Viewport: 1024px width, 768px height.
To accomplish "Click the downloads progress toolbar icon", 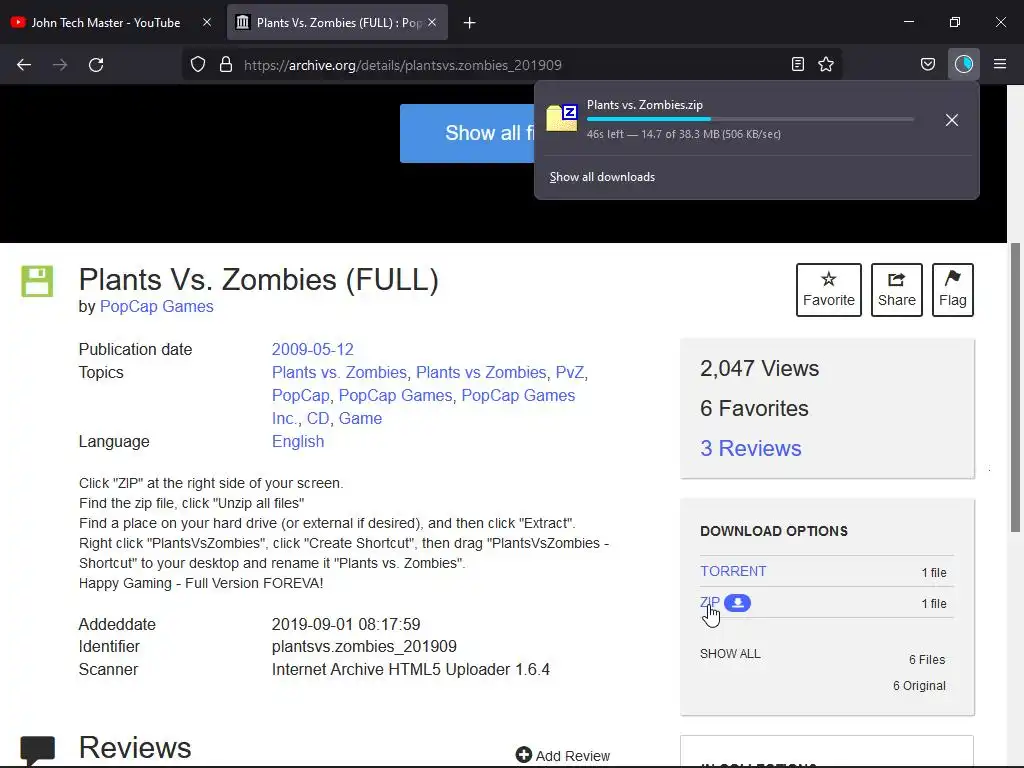I will (x=963, y=64).
